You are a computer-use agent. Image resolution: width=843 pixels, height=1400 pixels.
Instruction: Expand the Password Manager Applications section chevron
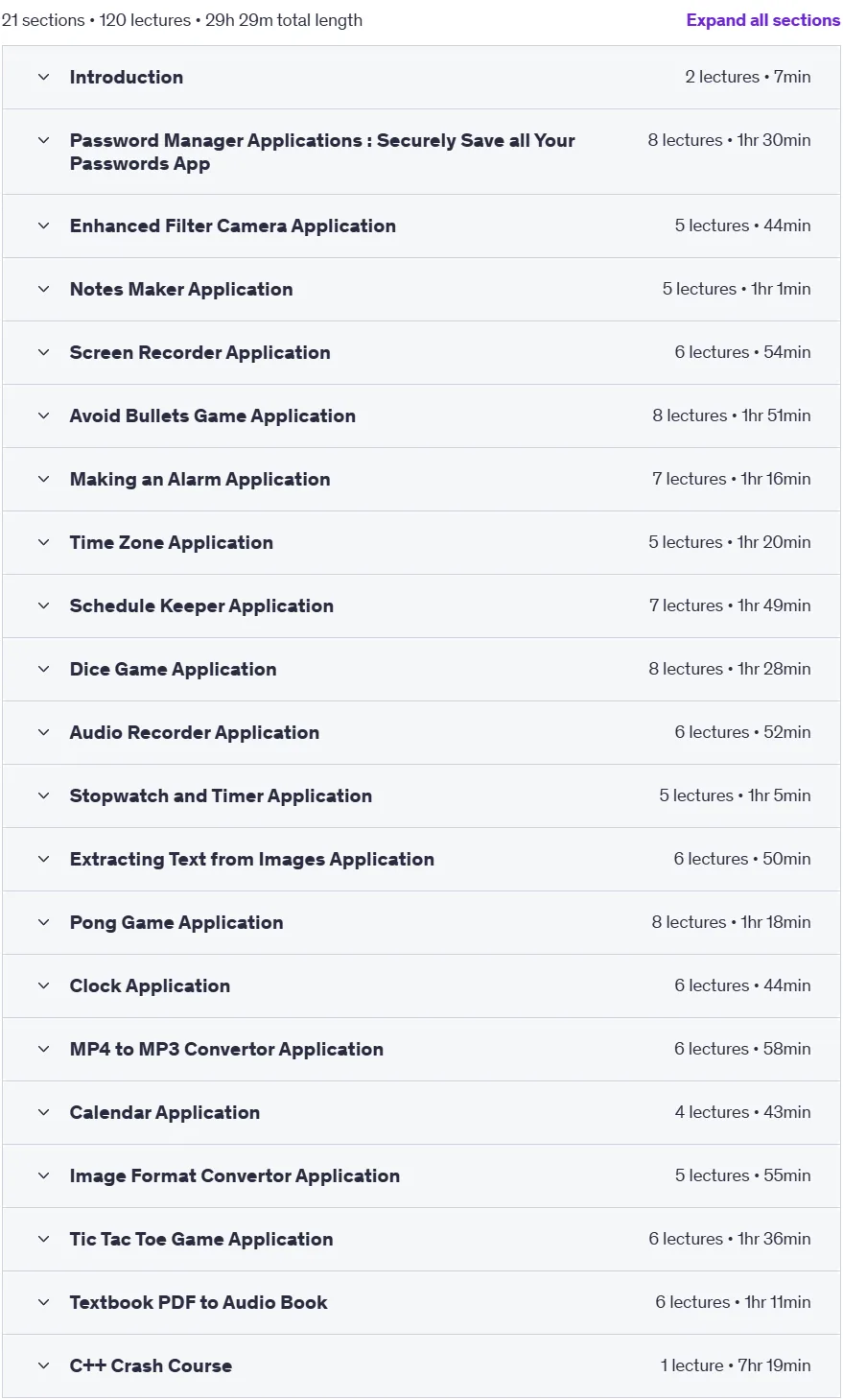pos(43,140)
